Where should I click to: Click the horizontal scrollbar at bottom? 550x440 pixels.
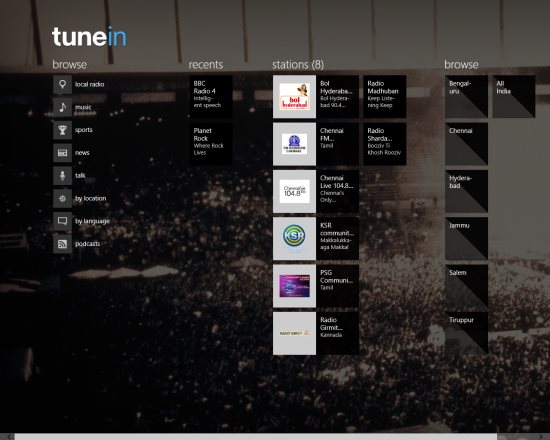256,436
